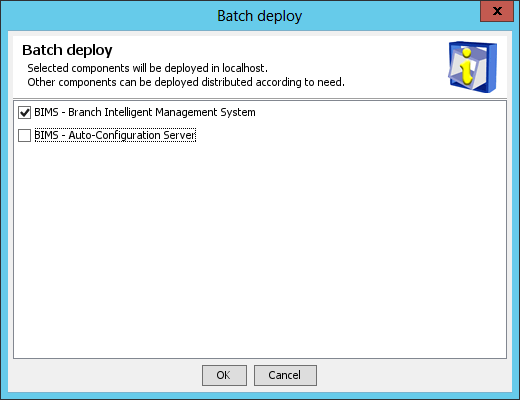Viewport: 520px width, 400px height.
Task: Click empty title bar area left of the title
Action: point(107,16)
